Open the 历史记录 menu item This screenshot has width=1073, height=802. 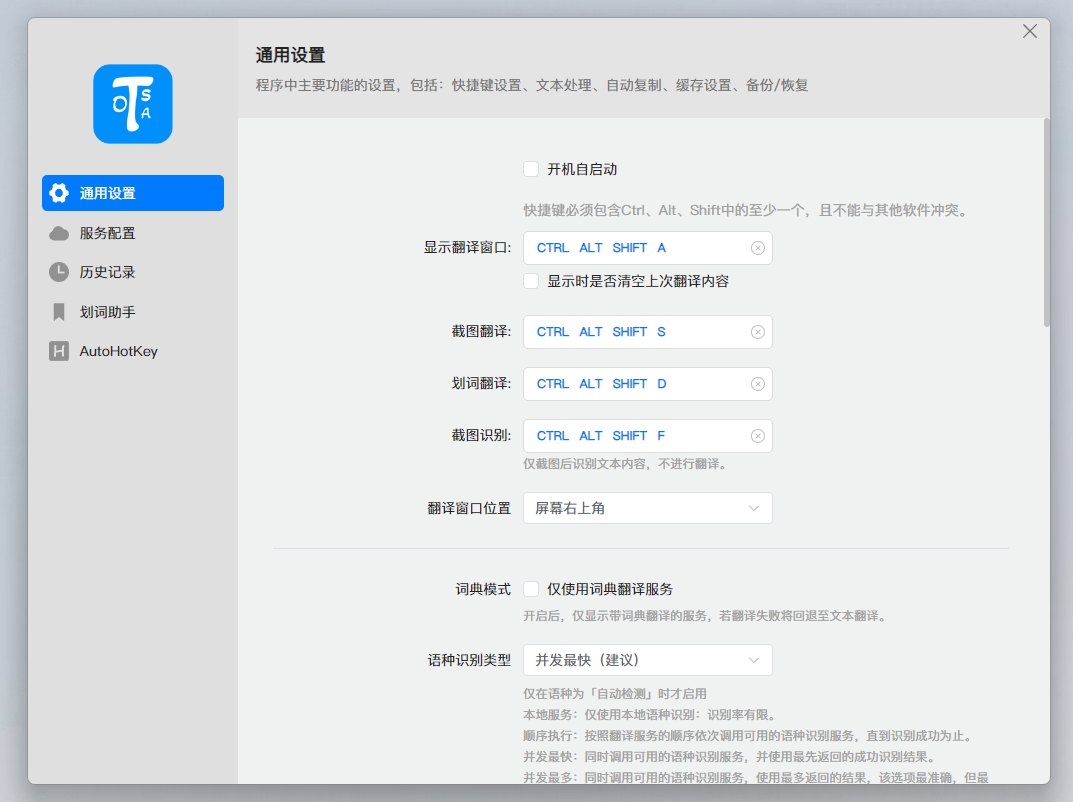click(133, 272)
